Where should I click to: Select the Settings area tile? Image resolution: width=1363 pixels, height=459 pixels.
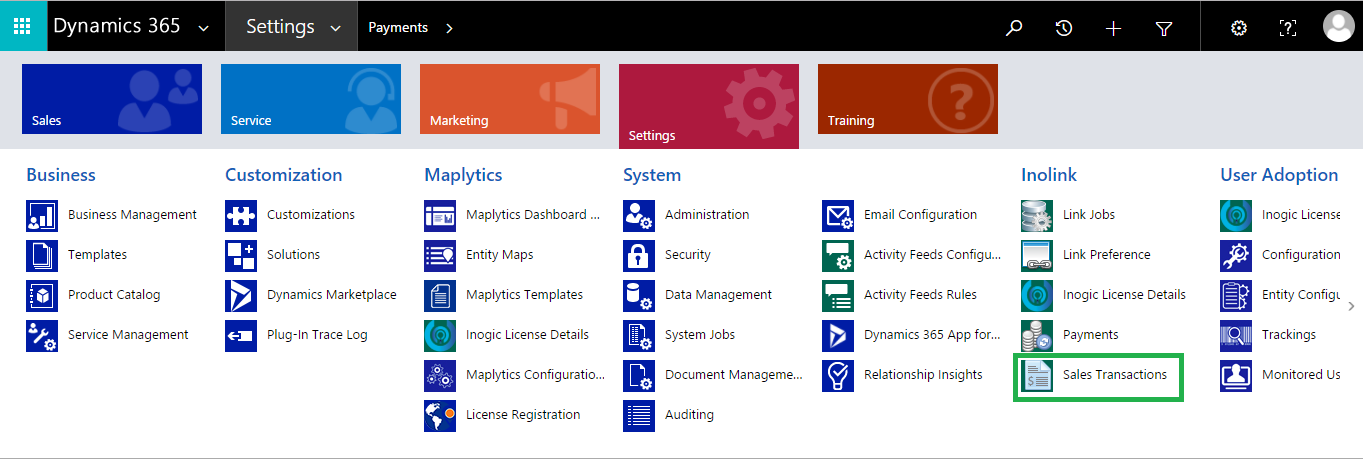click(x=709, y=106)
